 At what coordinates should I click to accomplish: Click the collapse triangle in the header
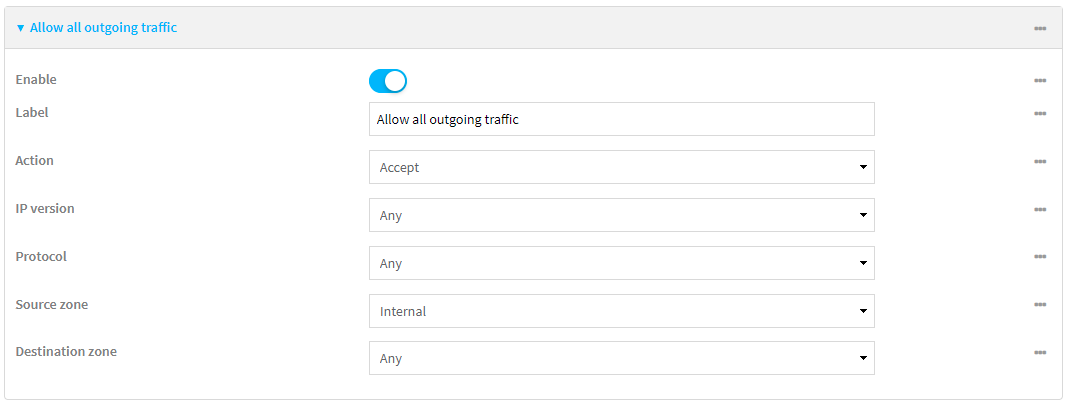[20, 28]
